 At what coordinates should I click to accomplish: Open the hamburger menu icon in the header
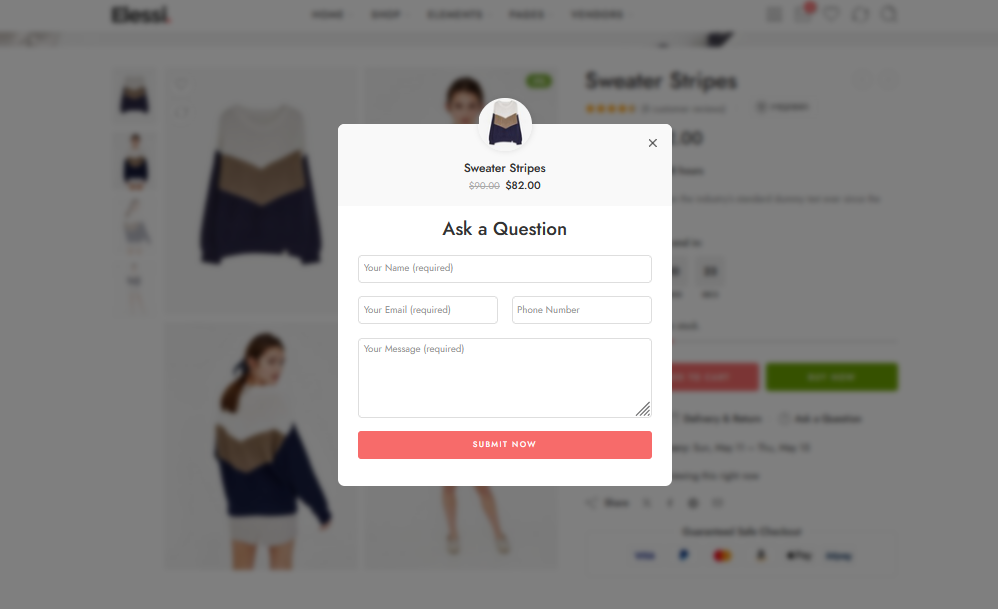pos(774,14)
